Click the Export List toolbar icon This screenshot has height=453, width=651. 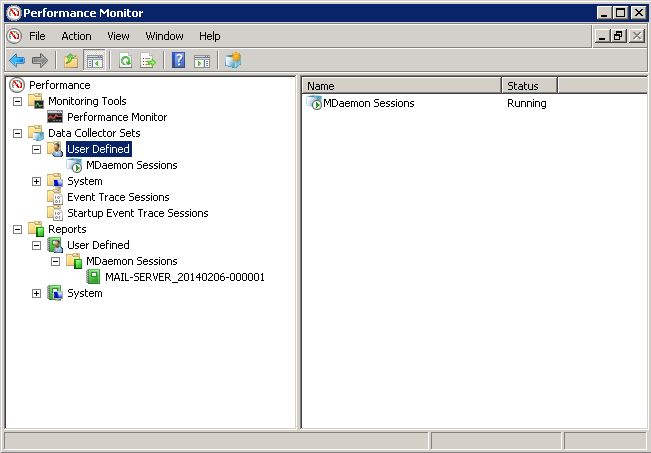[x=148, y=61]
